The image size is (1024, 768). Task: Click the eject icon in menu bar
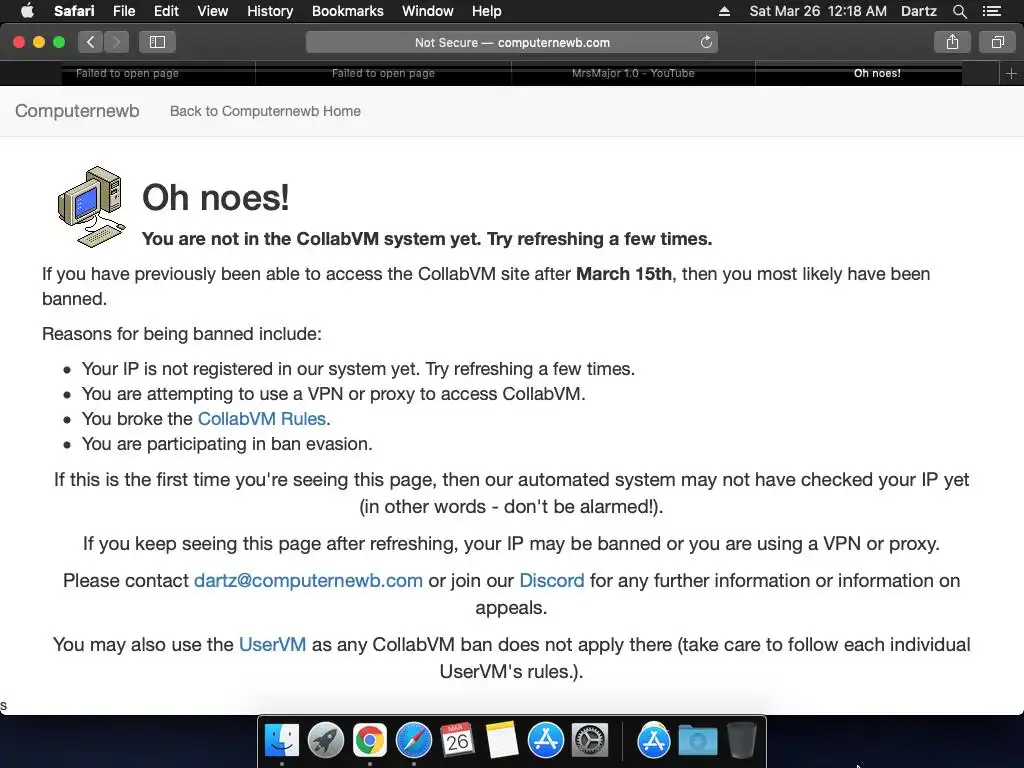pos(724,11)
